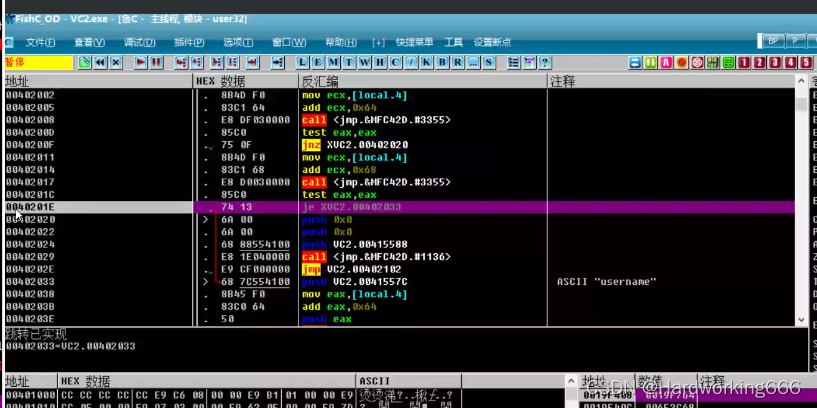Image resolution: width=817 pixels, height=408 pixels.
Task: Click the red number 5 button
Action: (807, 63)
